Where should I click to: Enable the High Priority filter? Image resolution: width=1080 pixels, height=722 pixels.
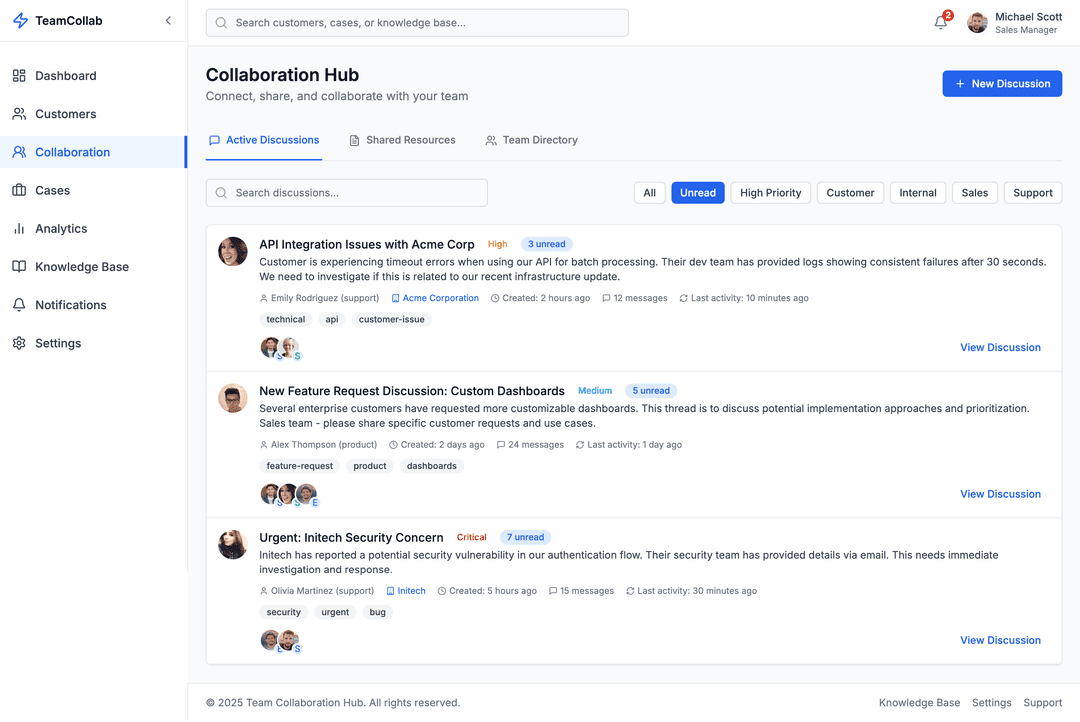[x=770, y=193]
